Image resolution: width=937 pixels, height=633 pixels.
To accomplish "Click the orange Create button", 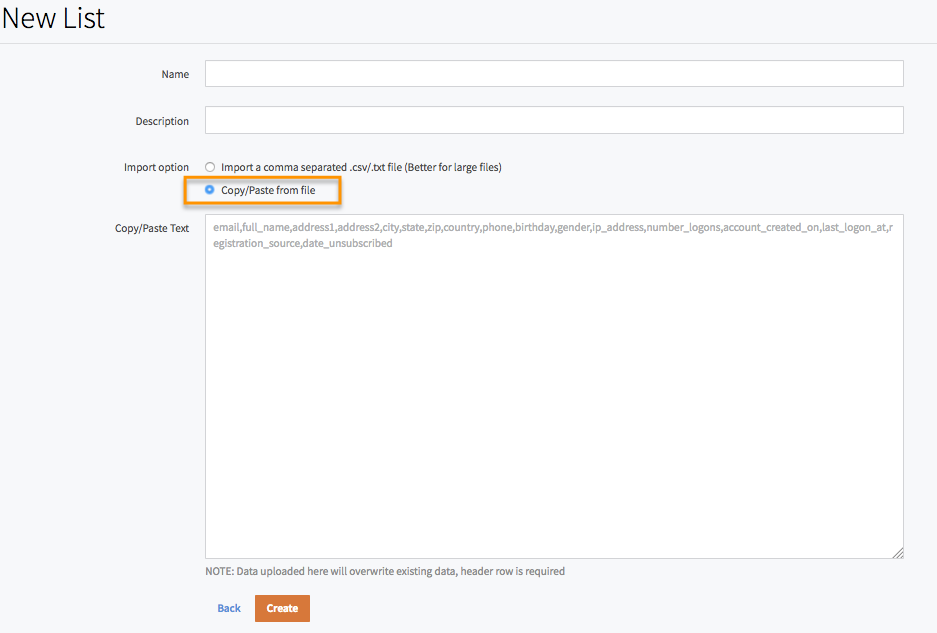I will tap(282, 608).
